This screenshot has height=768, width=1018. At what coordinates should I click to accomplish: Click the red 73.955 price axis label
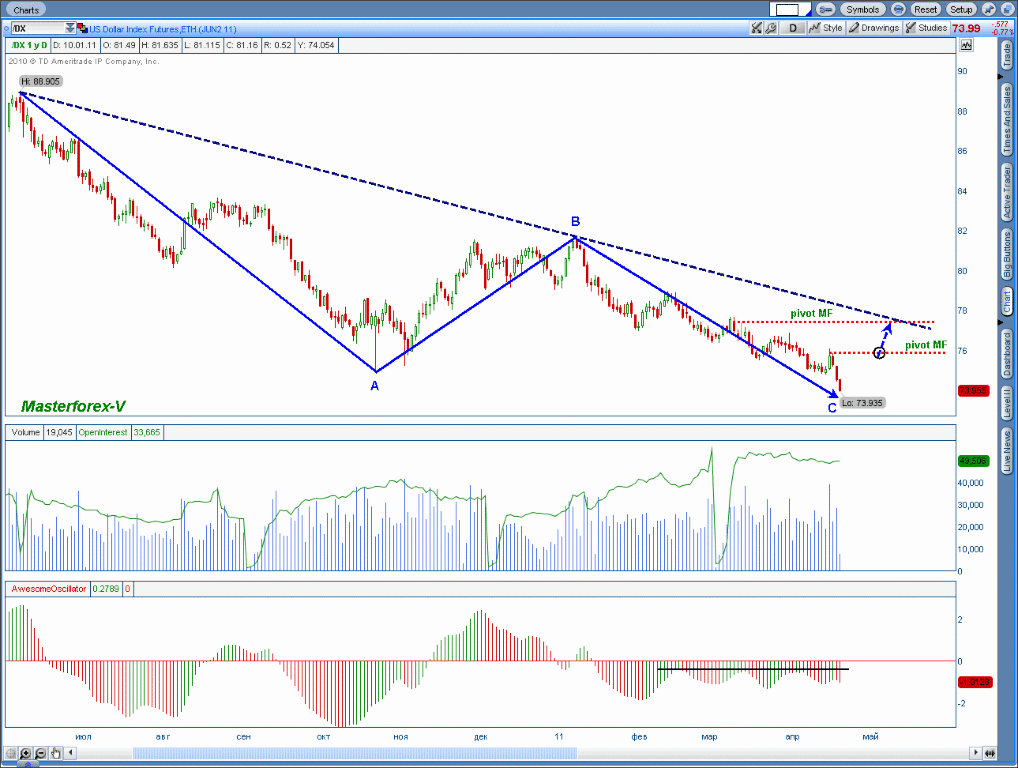[973, 390]
